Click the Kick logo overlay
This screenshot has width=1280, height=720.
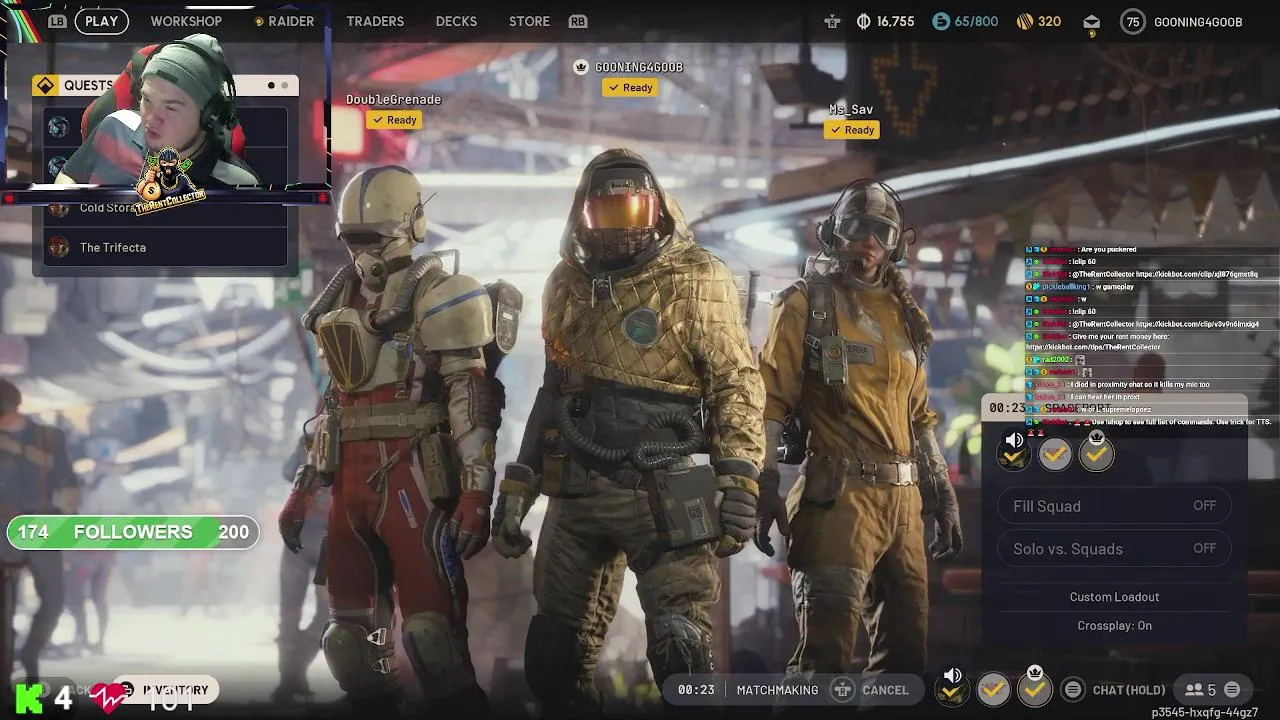pos(29,696)
